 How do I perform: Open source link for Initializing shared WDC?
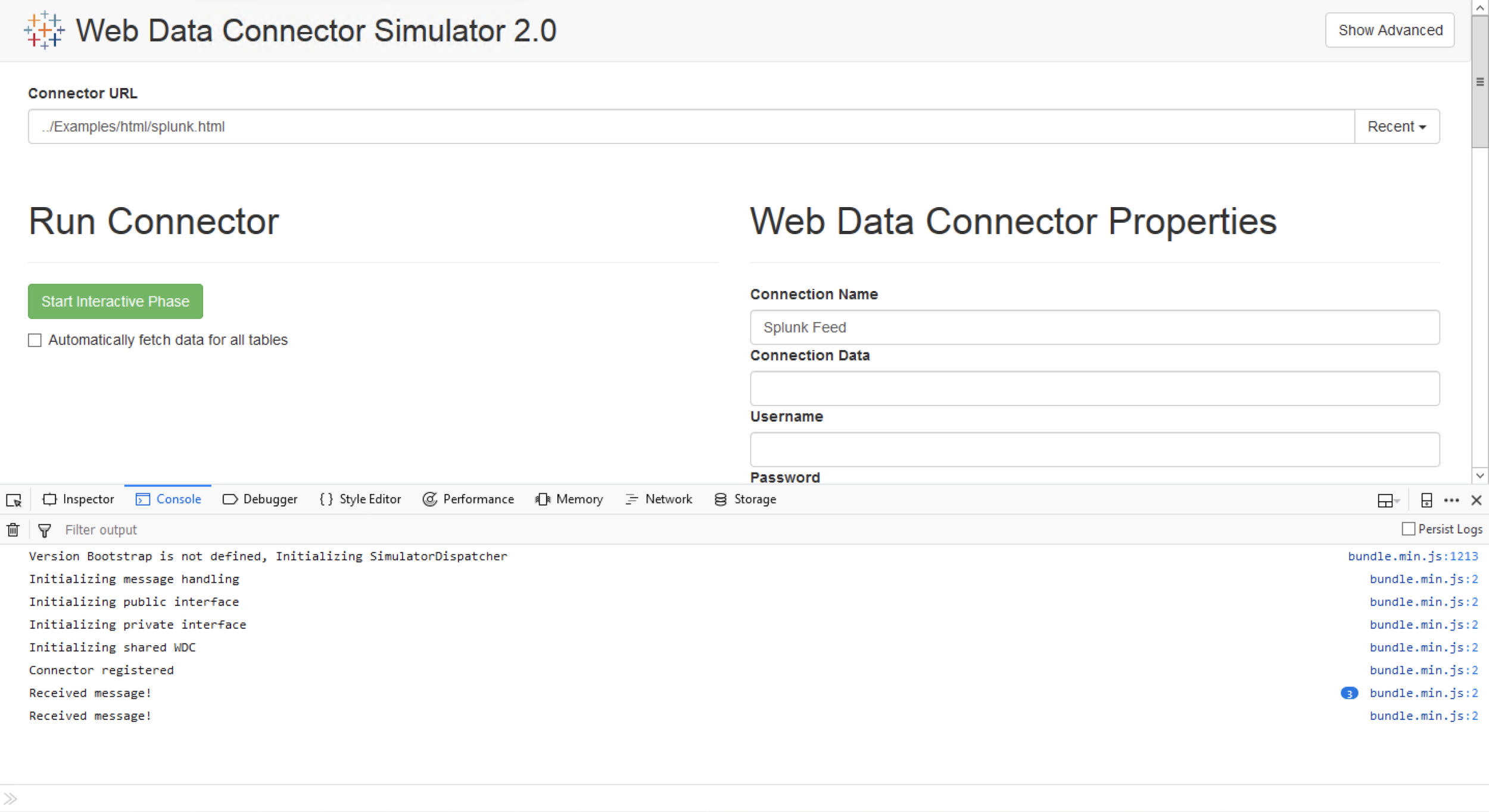1423,647
